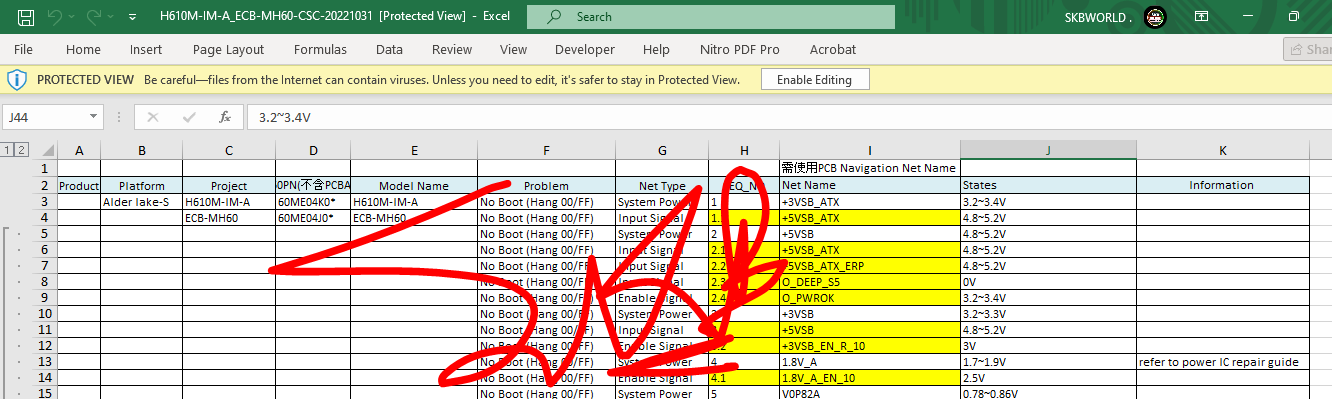Click the Cancel X icon in formula bar
Viewport: 1332px width, 399px height.
click(152, 117)
